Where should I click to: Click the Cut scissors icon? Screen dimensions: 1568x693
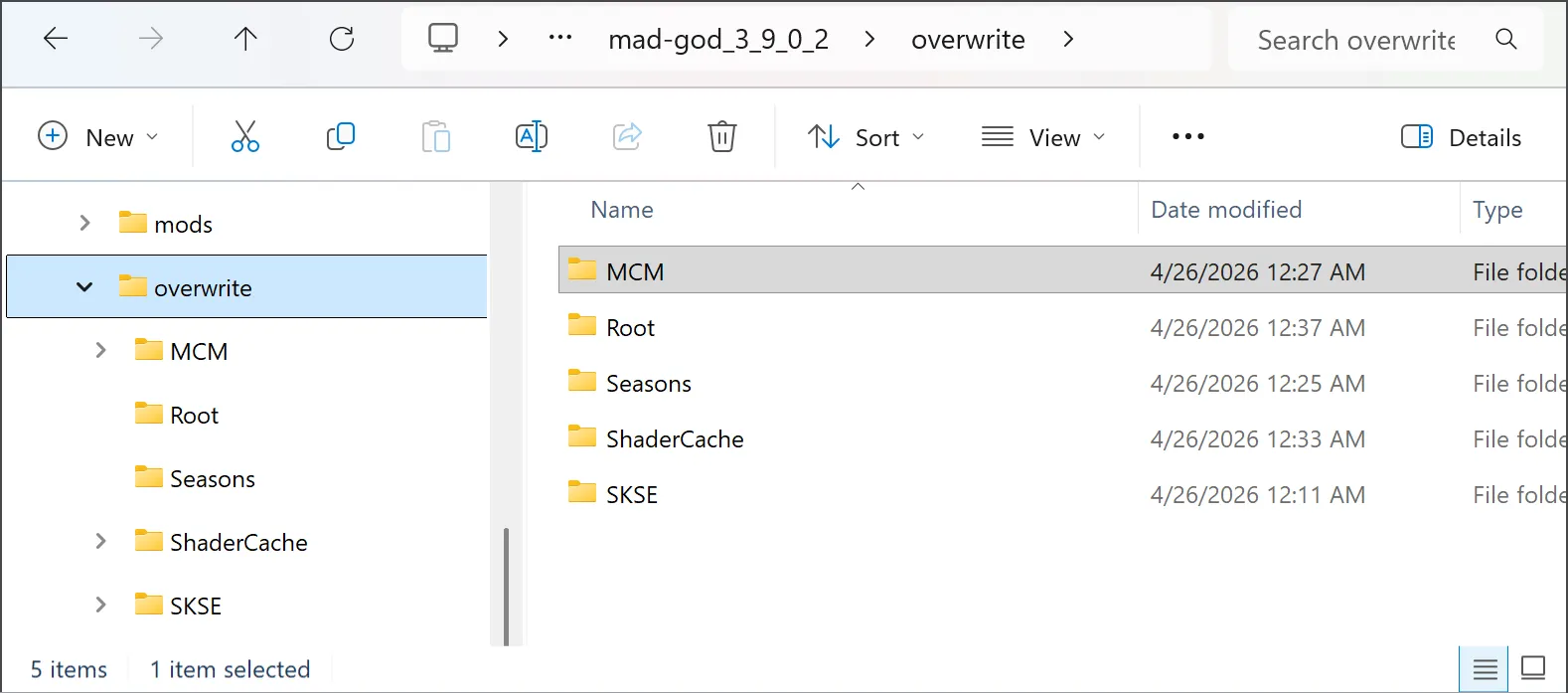(x=244, y=137)
